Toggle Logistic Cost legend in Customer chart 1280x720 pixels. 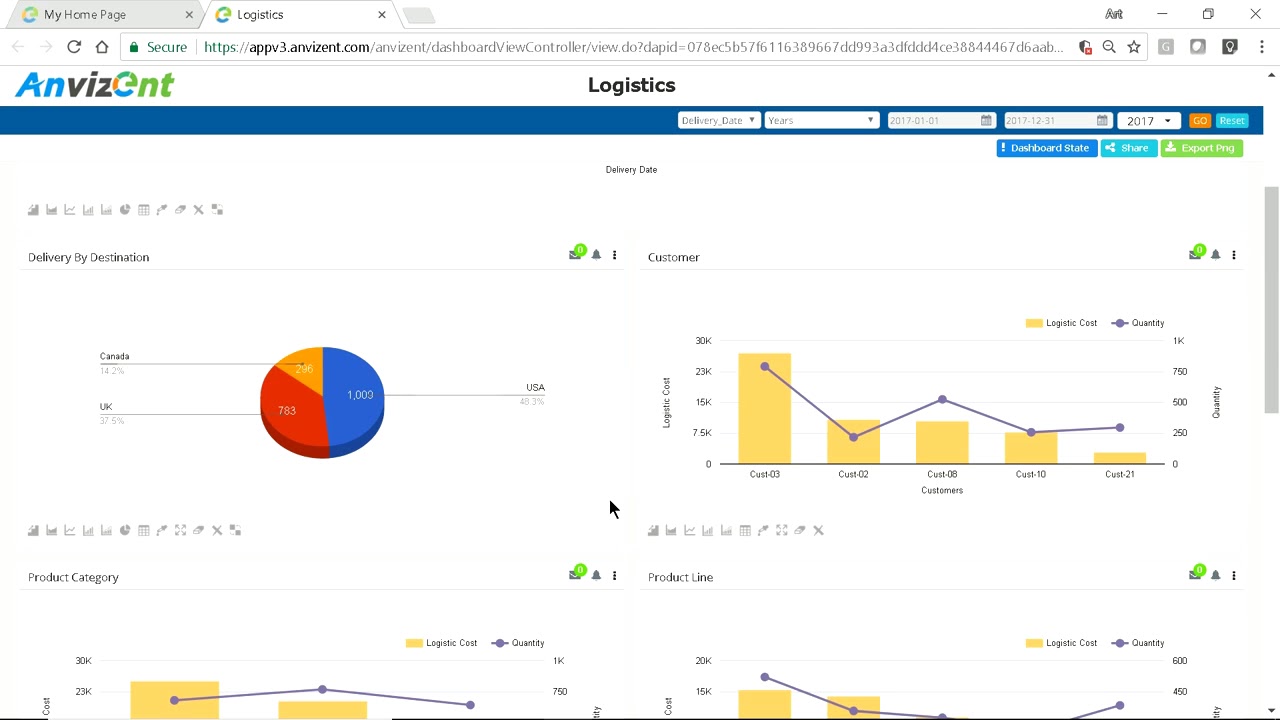pyautogui.click(x=1061, y=323)
